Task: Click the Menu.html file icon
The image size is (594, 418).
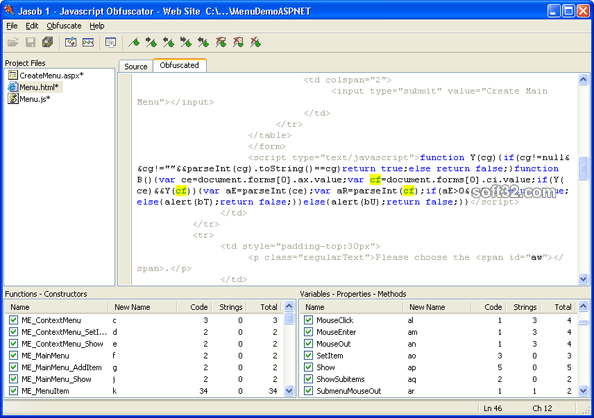Action: pos(13,87)
